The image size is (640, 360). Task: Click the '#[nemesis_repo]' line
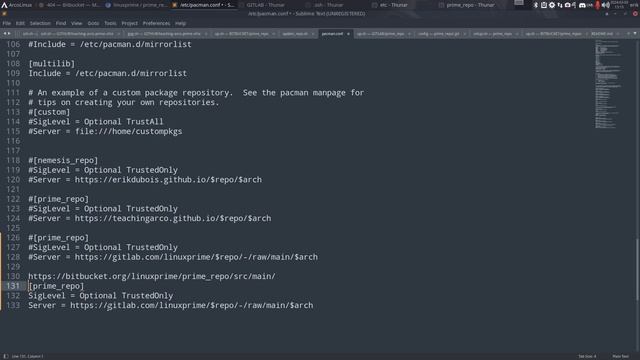pyautogui.click(x=63, y=160)
